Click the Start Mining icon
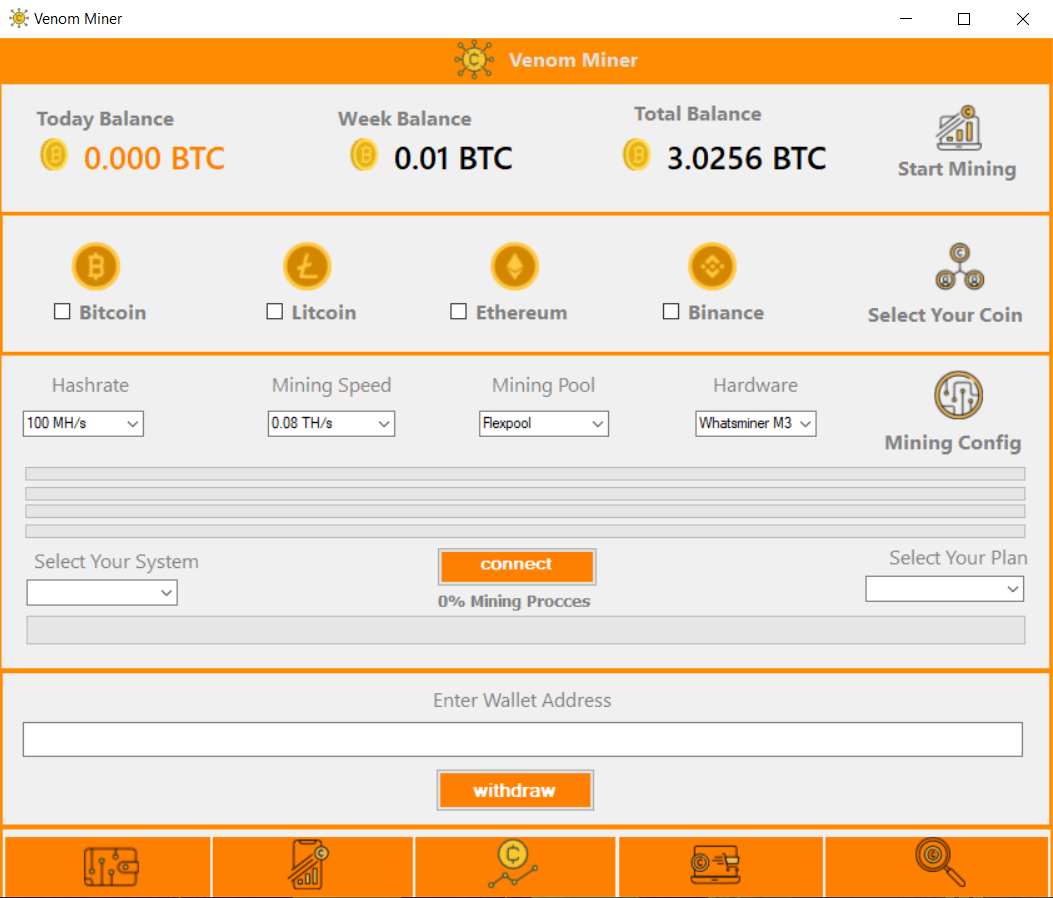 957,128
